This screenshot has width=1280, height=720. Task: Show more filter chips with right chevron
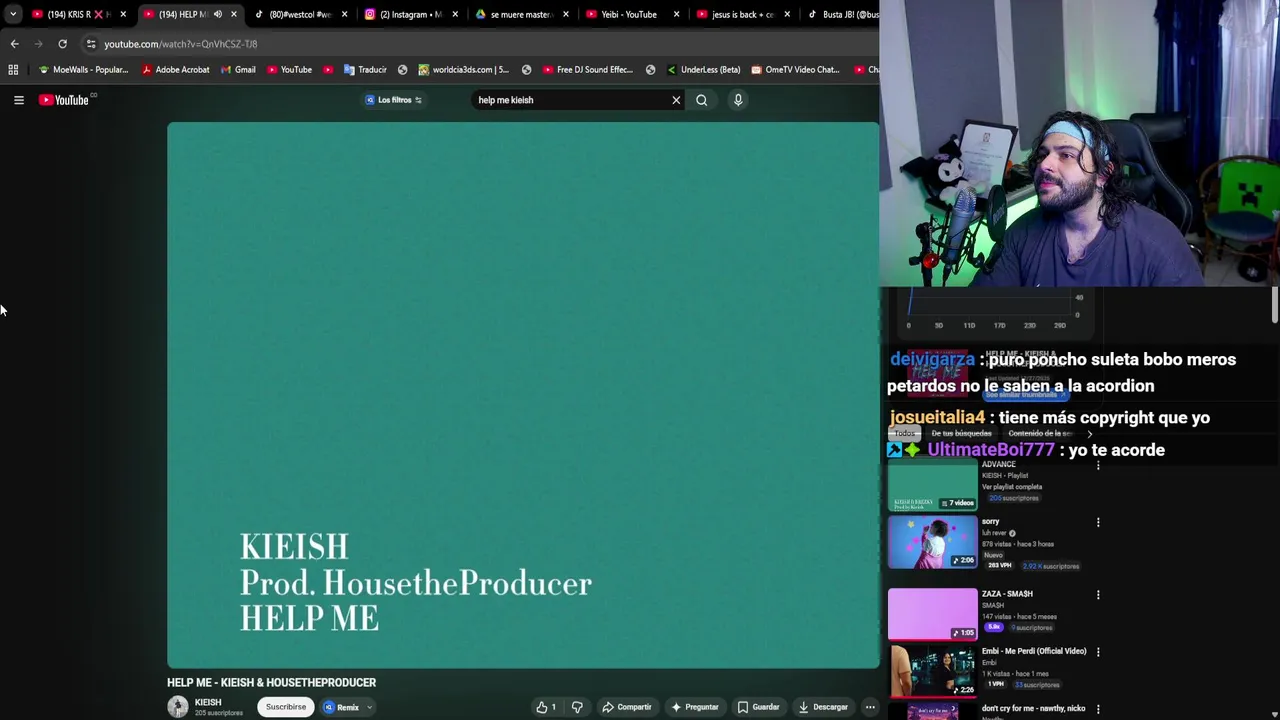click(1090, 434)
